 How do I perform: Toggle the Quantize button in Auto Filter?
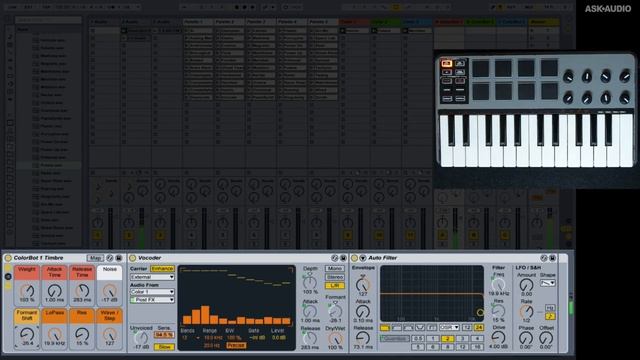click(395, 339)
